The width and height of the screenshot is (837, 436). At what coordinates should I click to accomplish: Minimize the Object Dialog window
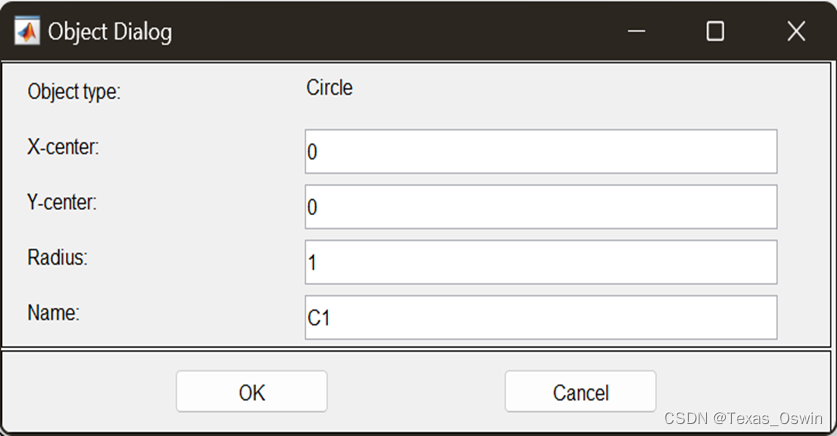pyautogui.click(x=637, y=32)
